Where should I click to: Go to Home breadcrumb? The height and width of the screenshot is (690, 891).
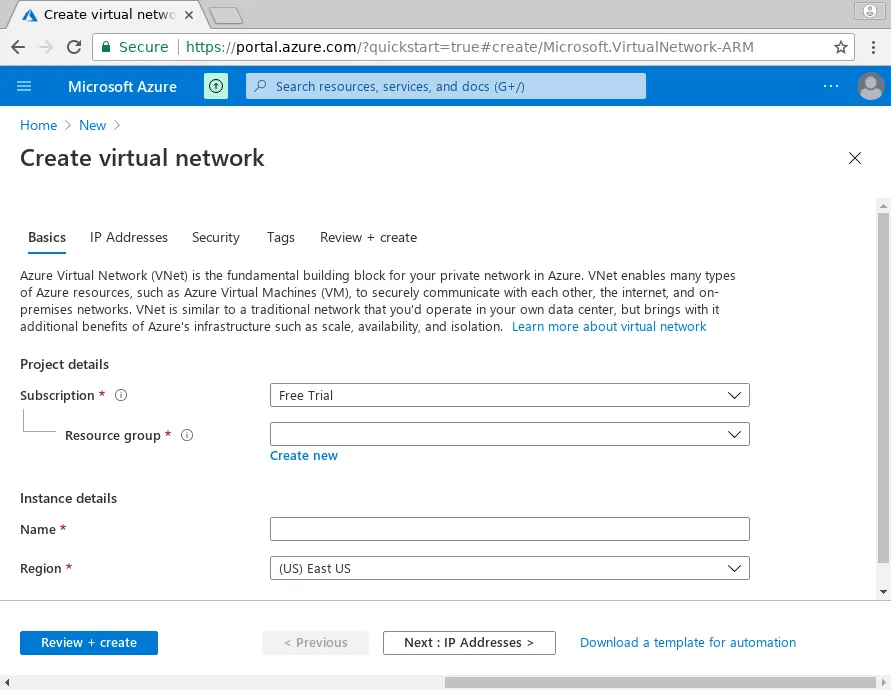pyautogui.click(x=39, y=125)
